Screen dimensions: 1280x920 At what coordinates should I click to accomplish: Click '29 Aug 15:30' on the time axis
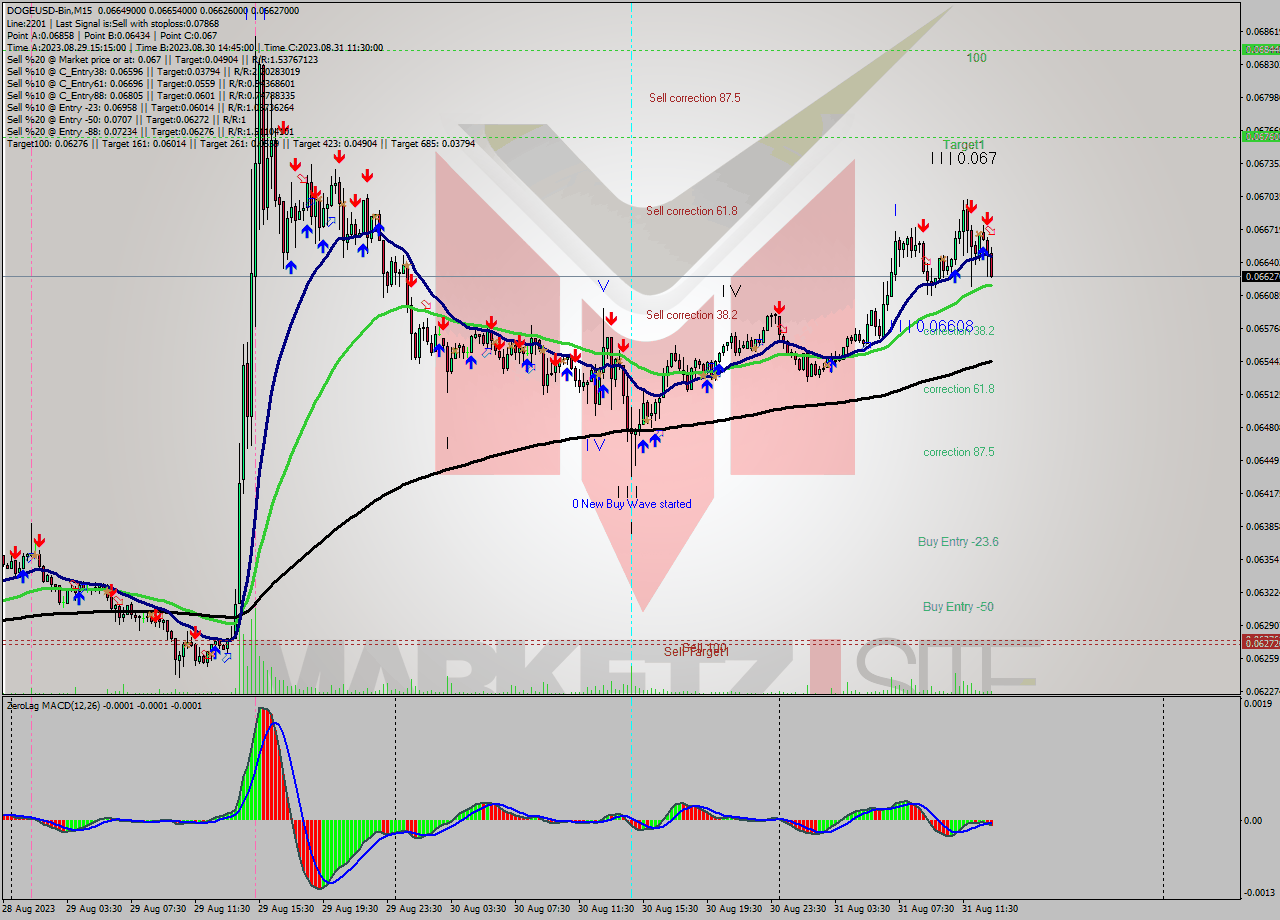tap(286, 909)
